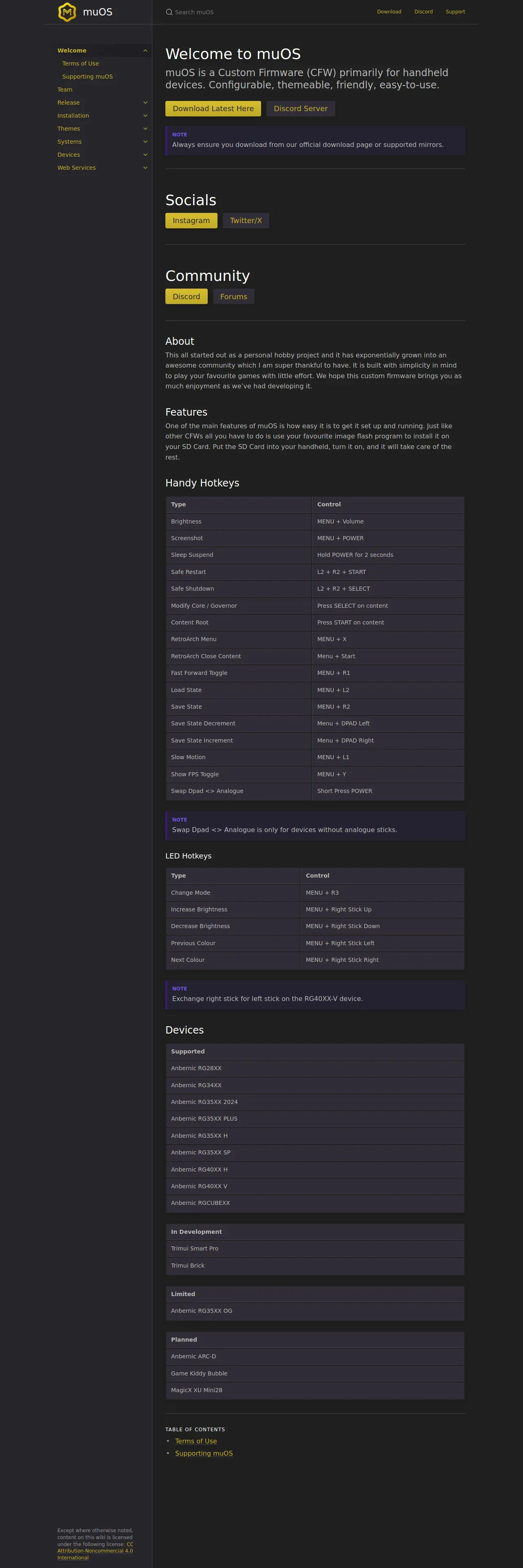The height and width of the screenshot is (1568, 523).
Task: Visit the Forums community button
Action: 233,297
